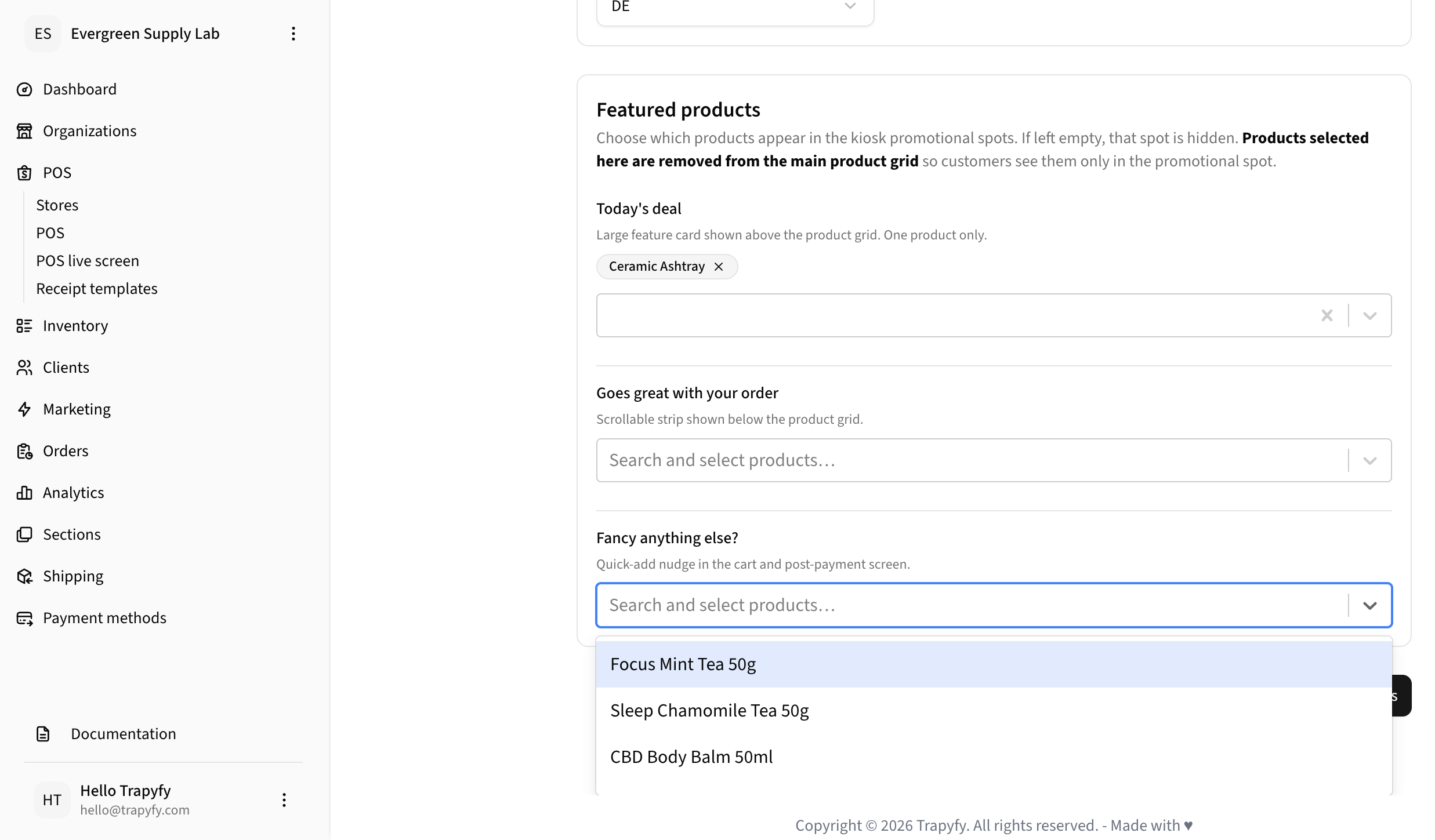The width and height of the screenshot is (1435, 840).
Task: Click the Orders clipboard icon
Action: 24,451
